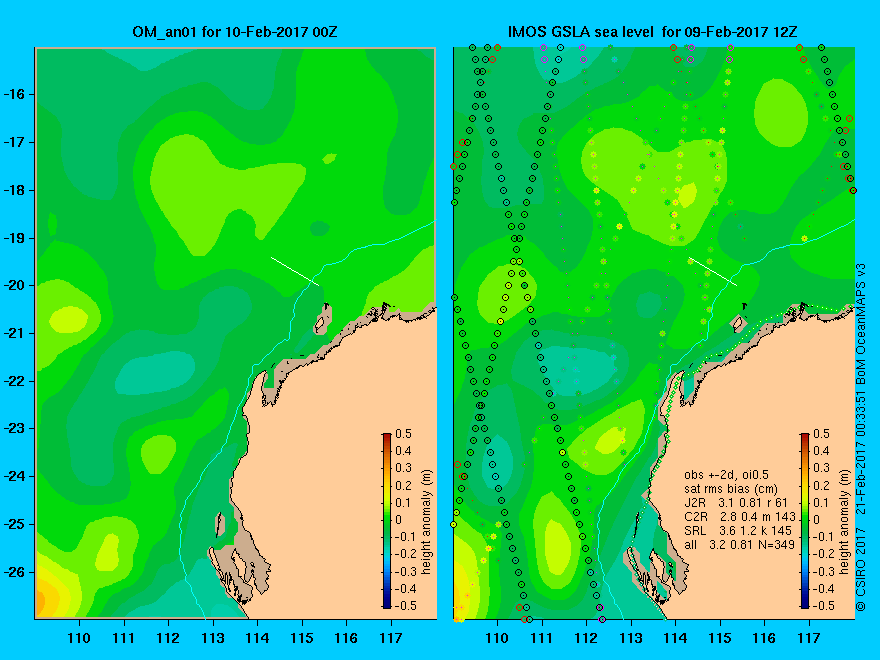Click the -0.2 tick on the right color bar

tap(823, 554)
